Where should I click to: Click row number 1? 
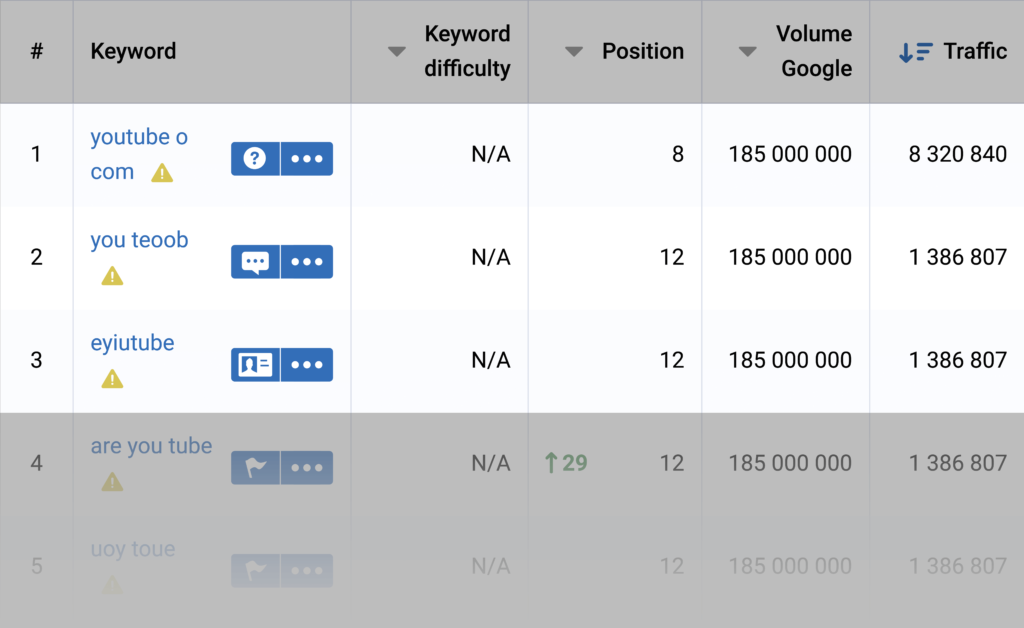(x=36, y=154)
